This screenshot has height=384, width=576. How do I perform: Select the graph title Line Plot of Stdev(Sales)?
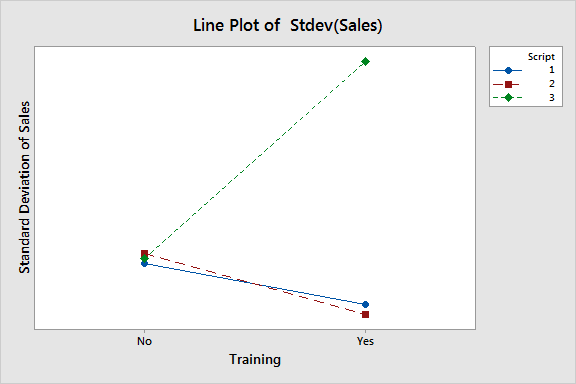pos(288,25)
